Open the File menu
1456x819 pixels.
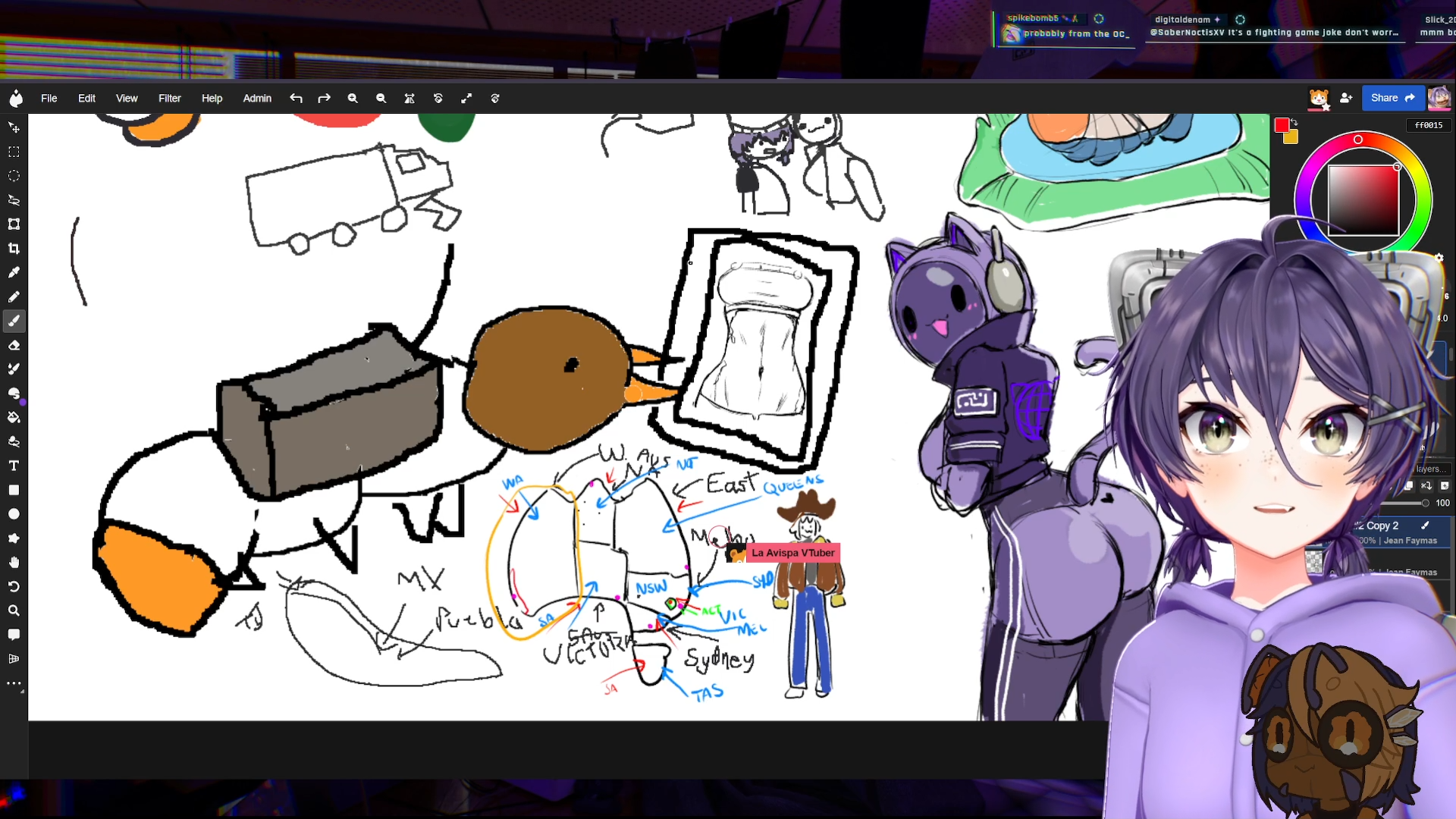click(x=49, y=99)
